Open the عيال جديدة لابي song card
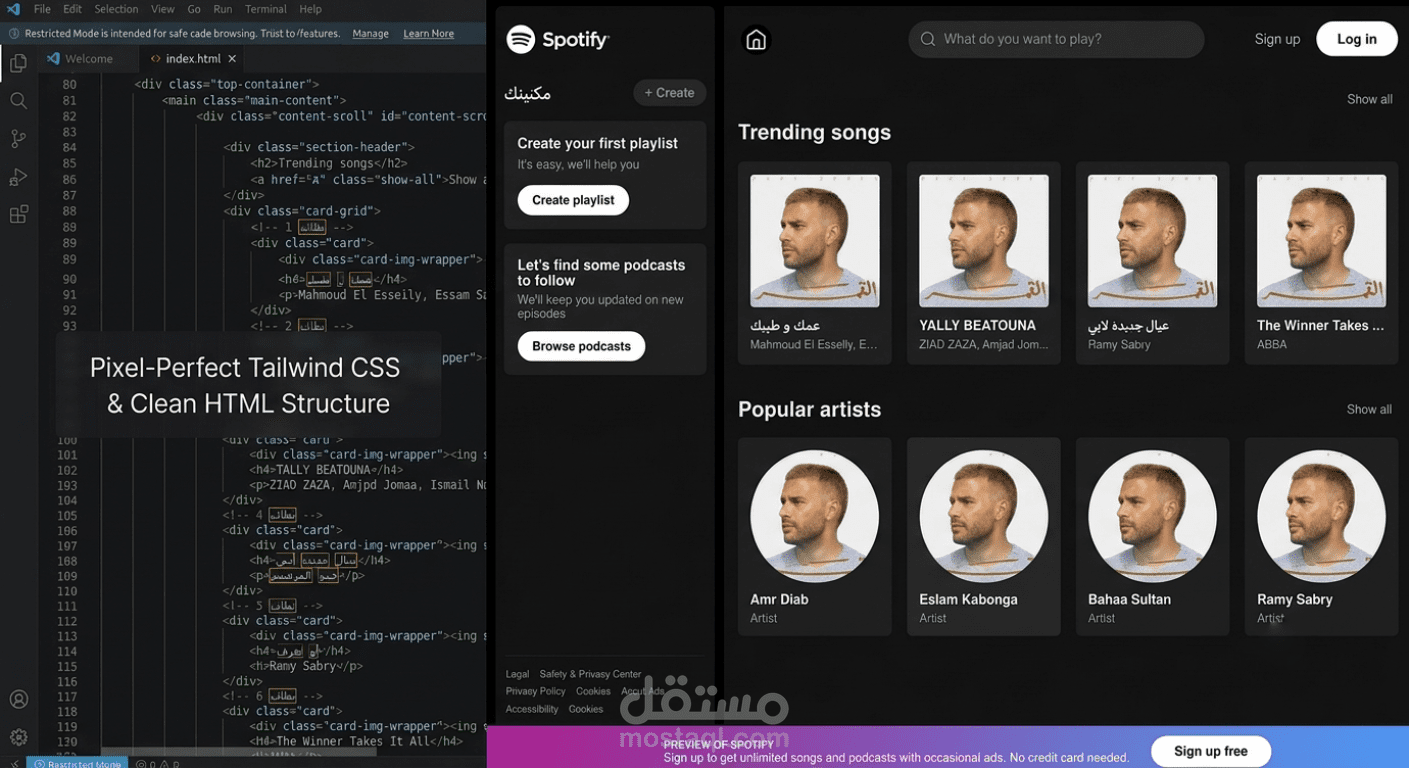 point(1152,262)
